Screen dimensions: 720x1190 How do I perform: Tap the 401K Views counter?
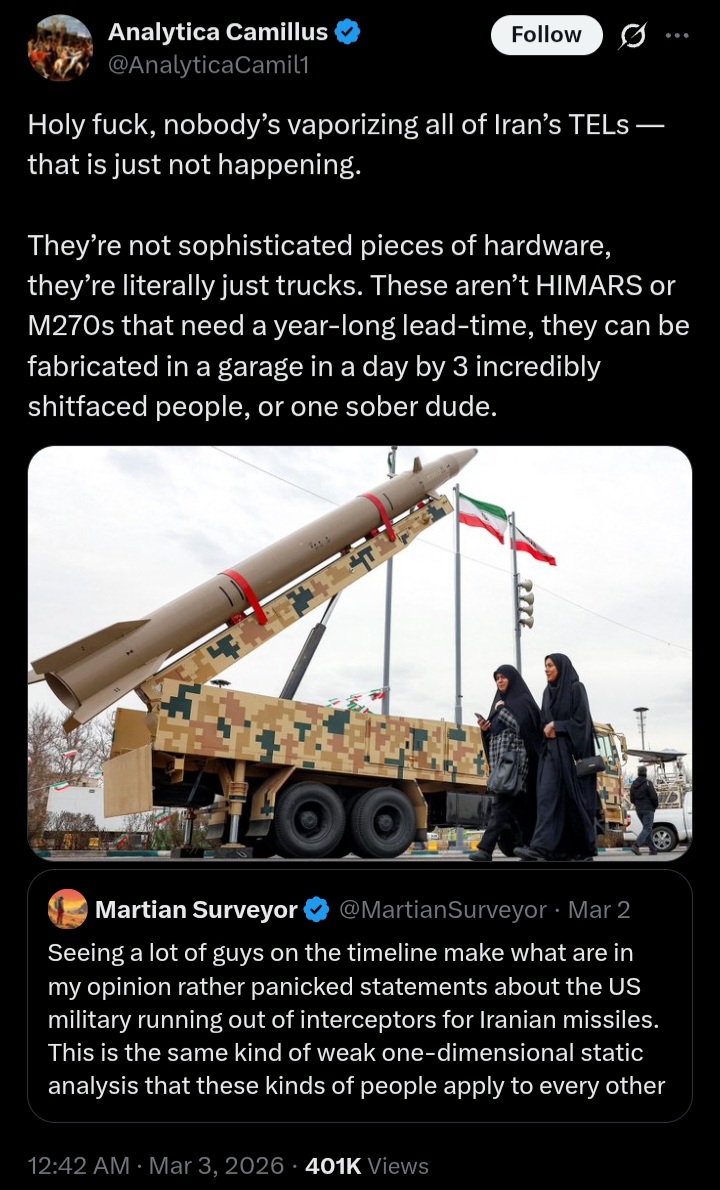point(366,1165)
